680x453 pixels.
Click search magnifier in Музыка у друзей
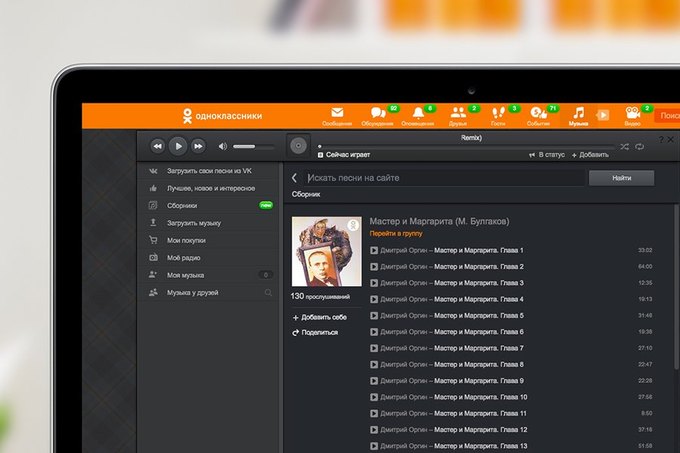point(268,293)
